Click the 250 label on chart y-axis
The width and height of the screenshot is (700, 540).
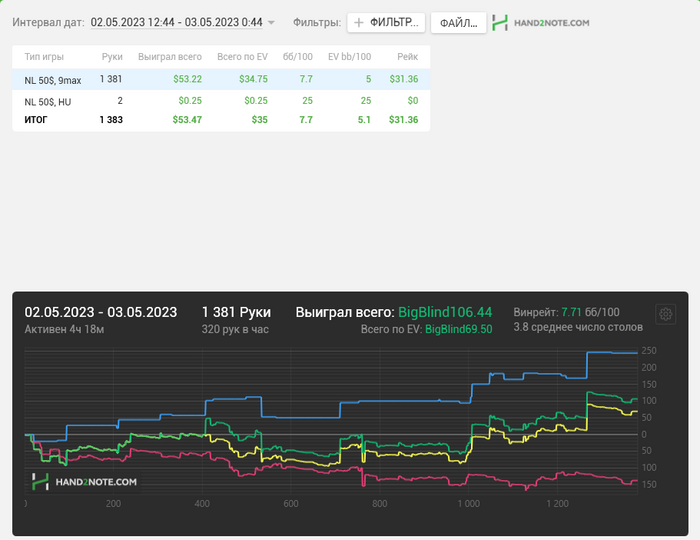(x=649, y=351)
